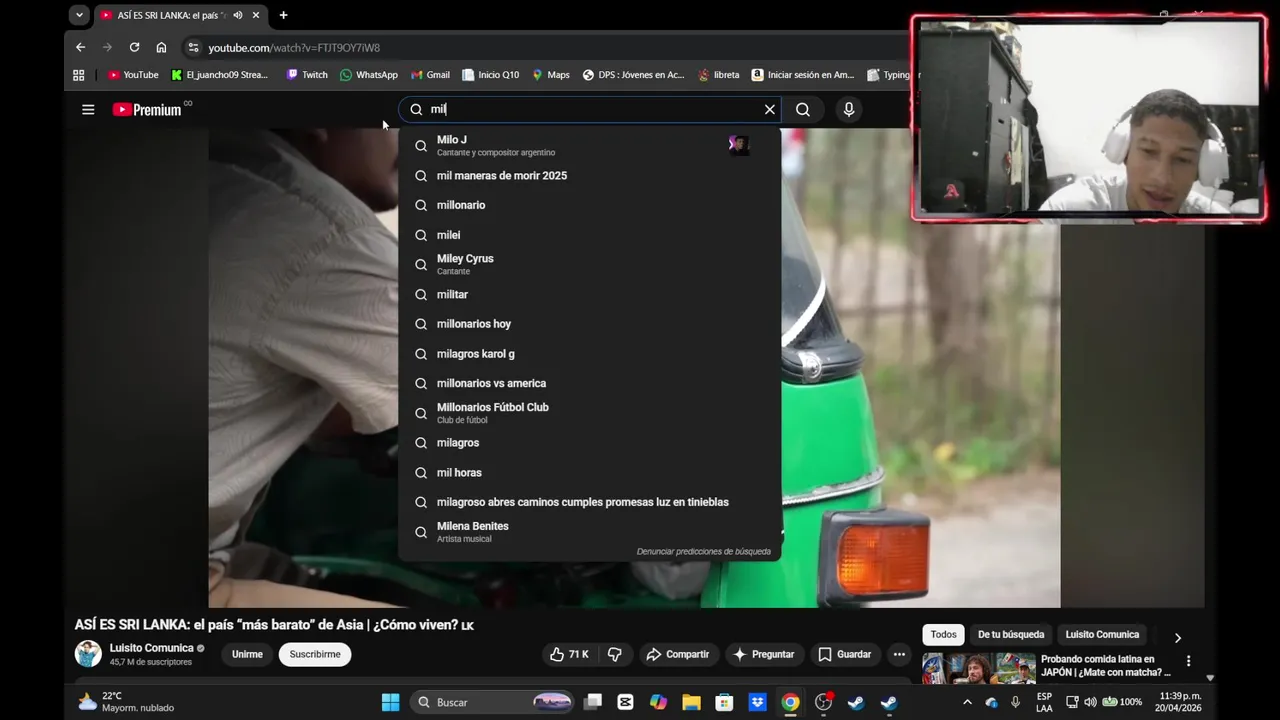Select the Milo J suggestion
The width and height of the screenshot is (1280, 720).
tap(589, 145)
